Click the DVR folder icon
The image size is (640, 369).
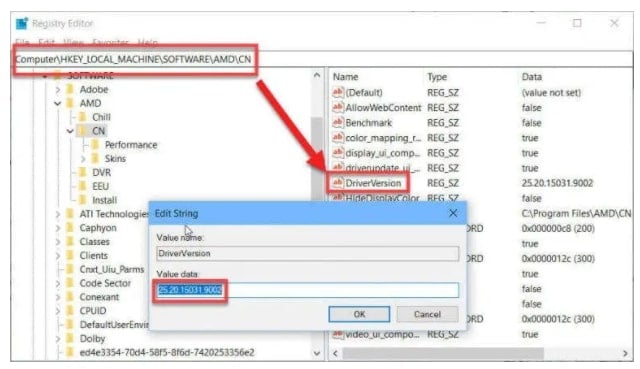click(x=83, y=172)
